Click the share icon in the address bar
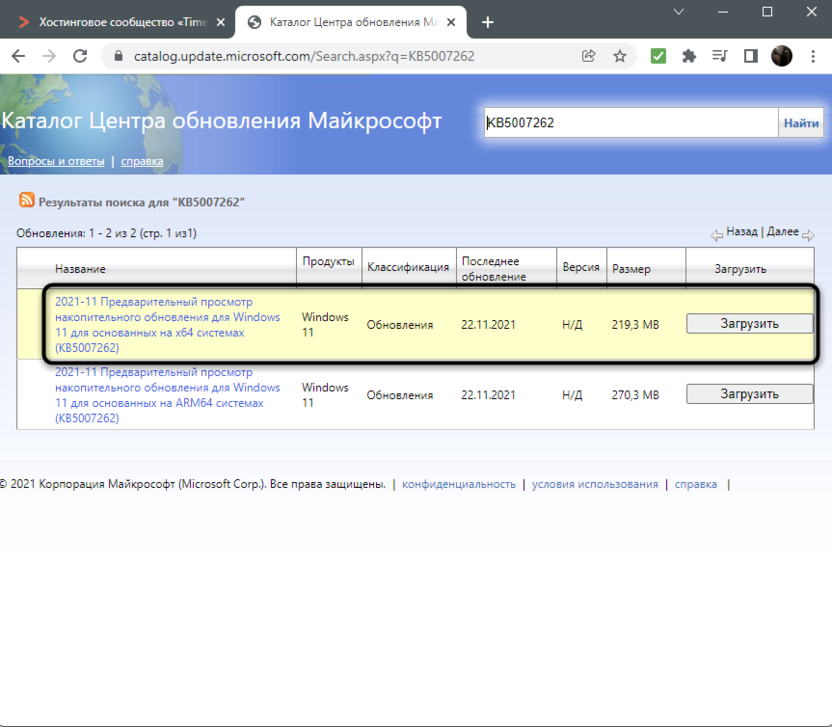The height and width of the screenshot is (727, 832). pyautogui.click(x=589, y=57)
